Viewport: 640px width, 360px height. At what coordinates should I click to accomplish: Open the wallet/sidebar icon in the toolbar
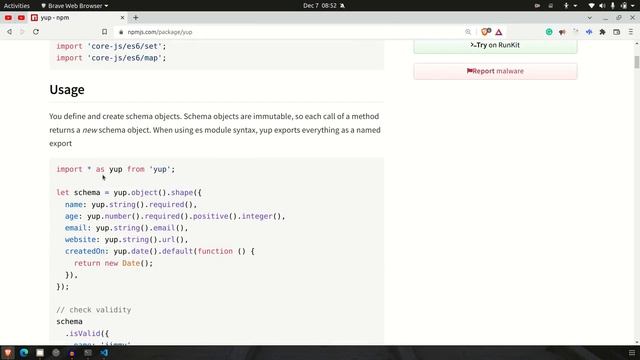(x=617, y=32)
